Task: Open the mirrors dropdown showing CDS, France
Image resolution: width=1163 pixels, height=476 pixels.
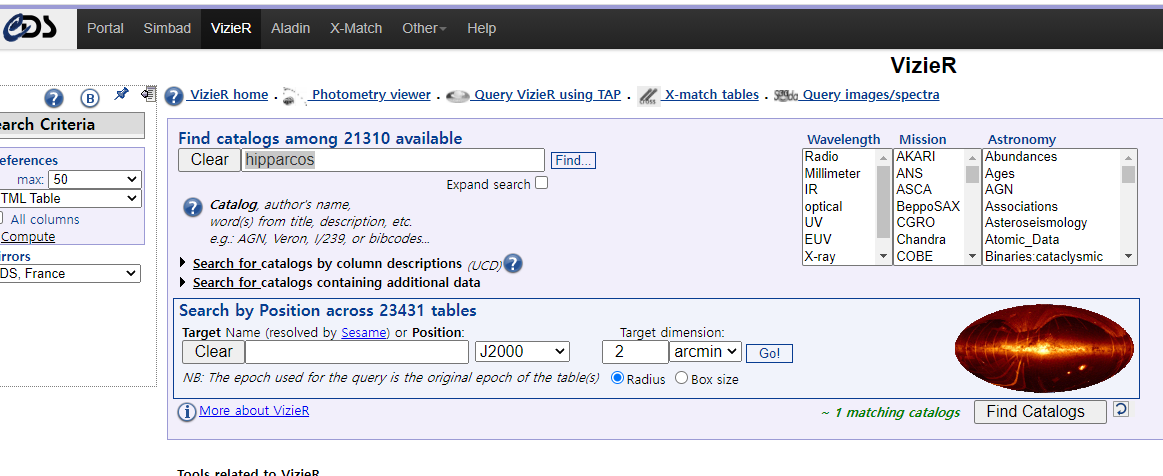Action: (70, 274)
